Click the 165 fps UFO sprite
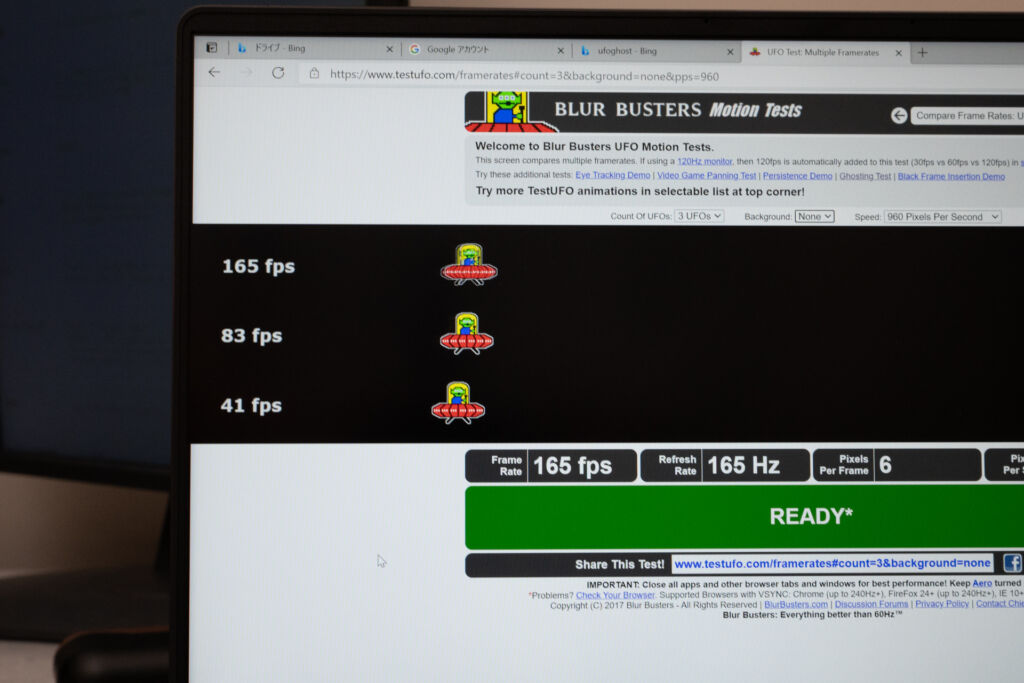Screen dimensions: 1024x683 (x=469, y=264)
